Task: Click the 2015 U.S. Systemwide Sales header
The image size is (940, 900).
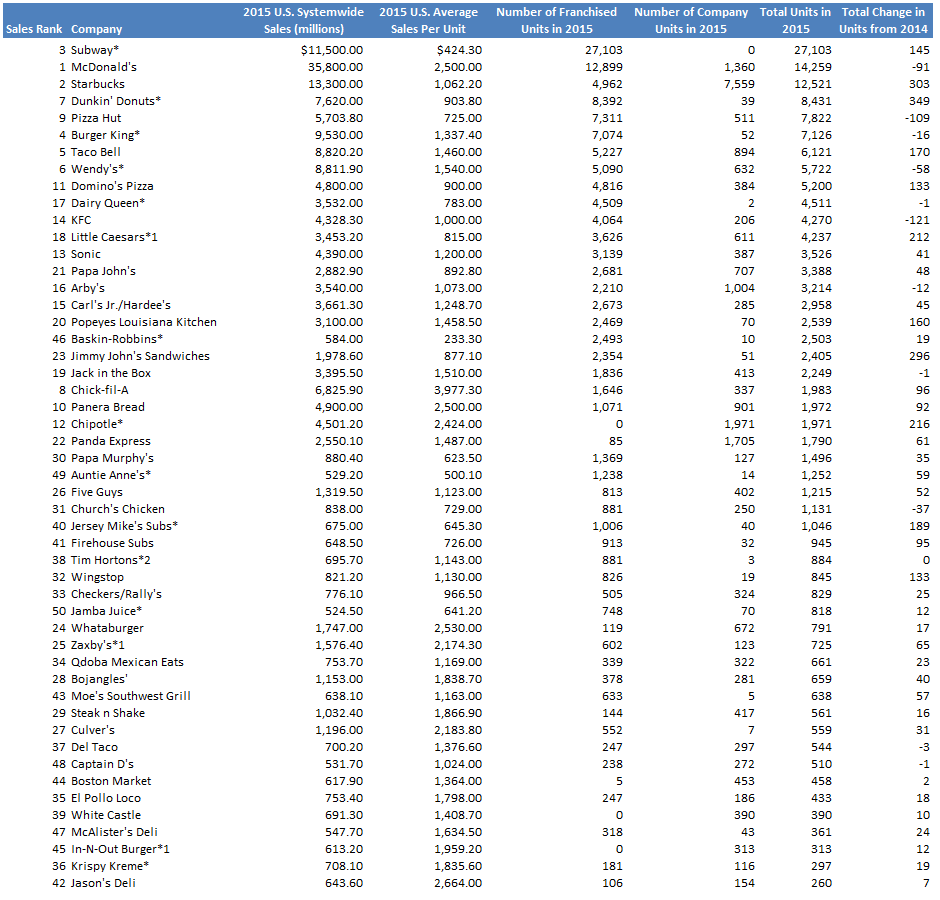Action: click(303, 20)
